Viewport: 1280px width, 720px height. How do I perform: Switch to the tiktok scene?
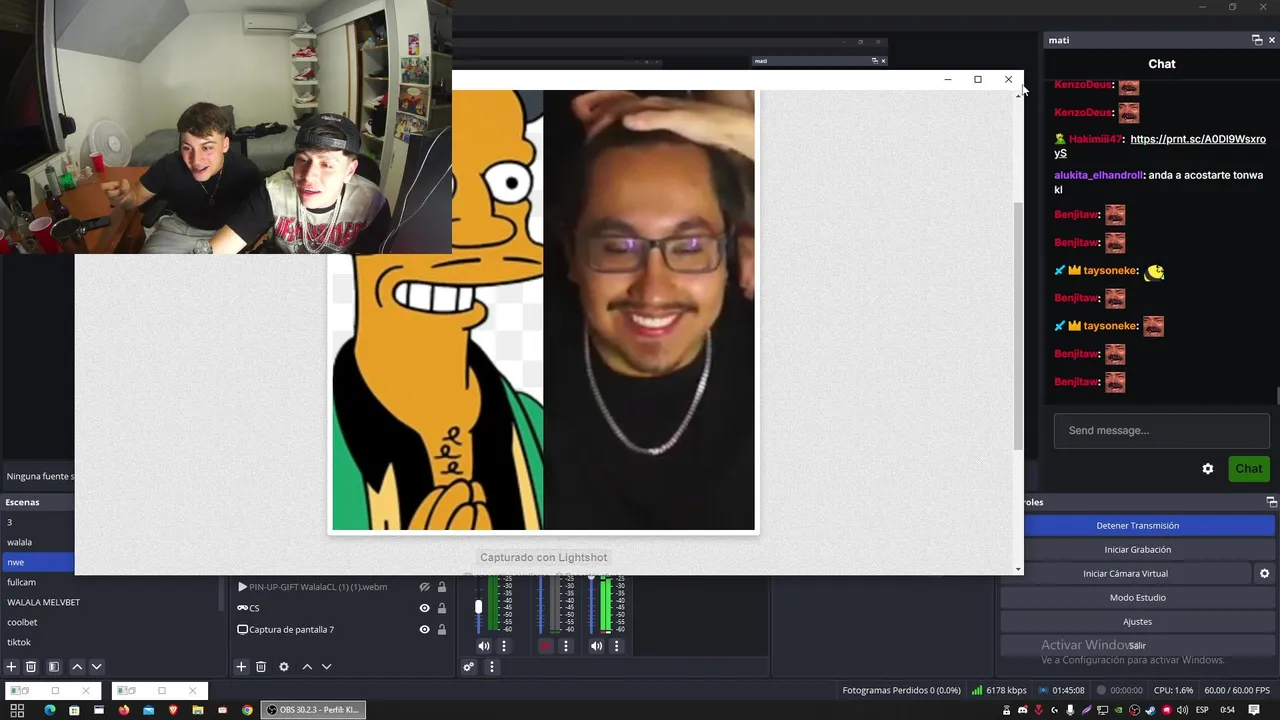[110, 642]
